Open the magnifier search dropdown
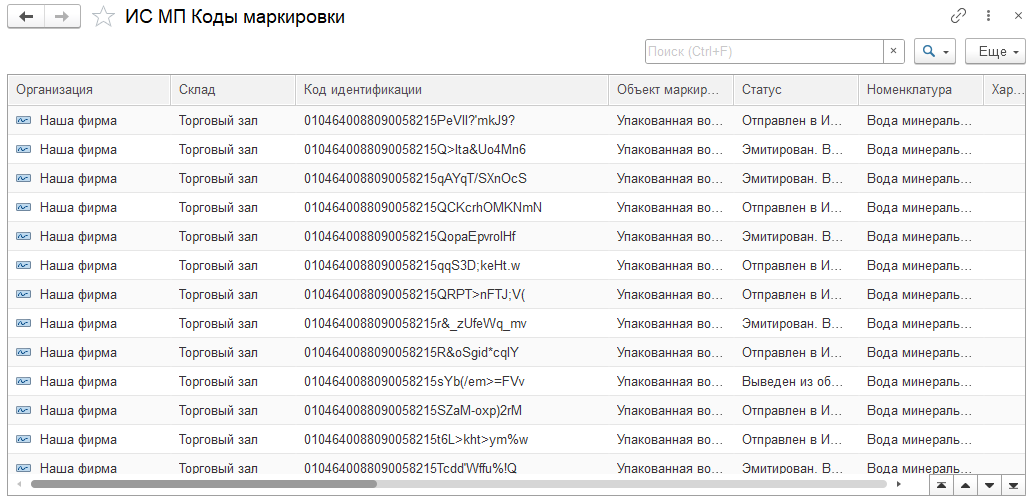The image size is (1032, 501). pyautogui.click(x=935, y=51)
